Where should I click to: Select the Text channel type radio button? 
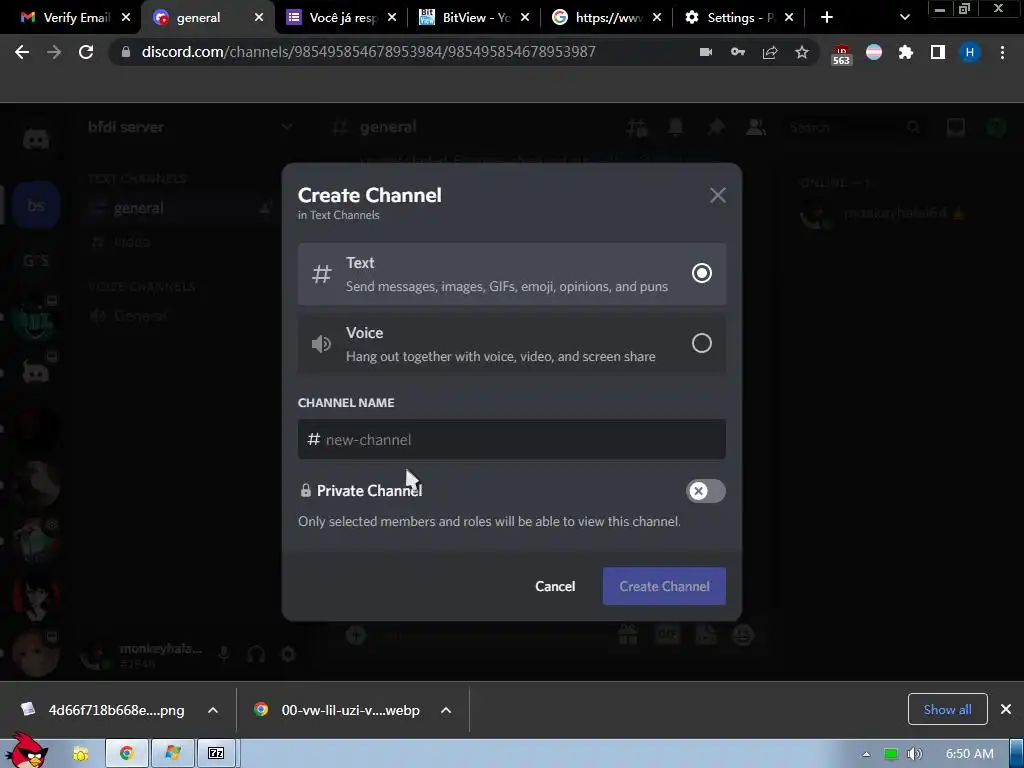tap(701, 273)
